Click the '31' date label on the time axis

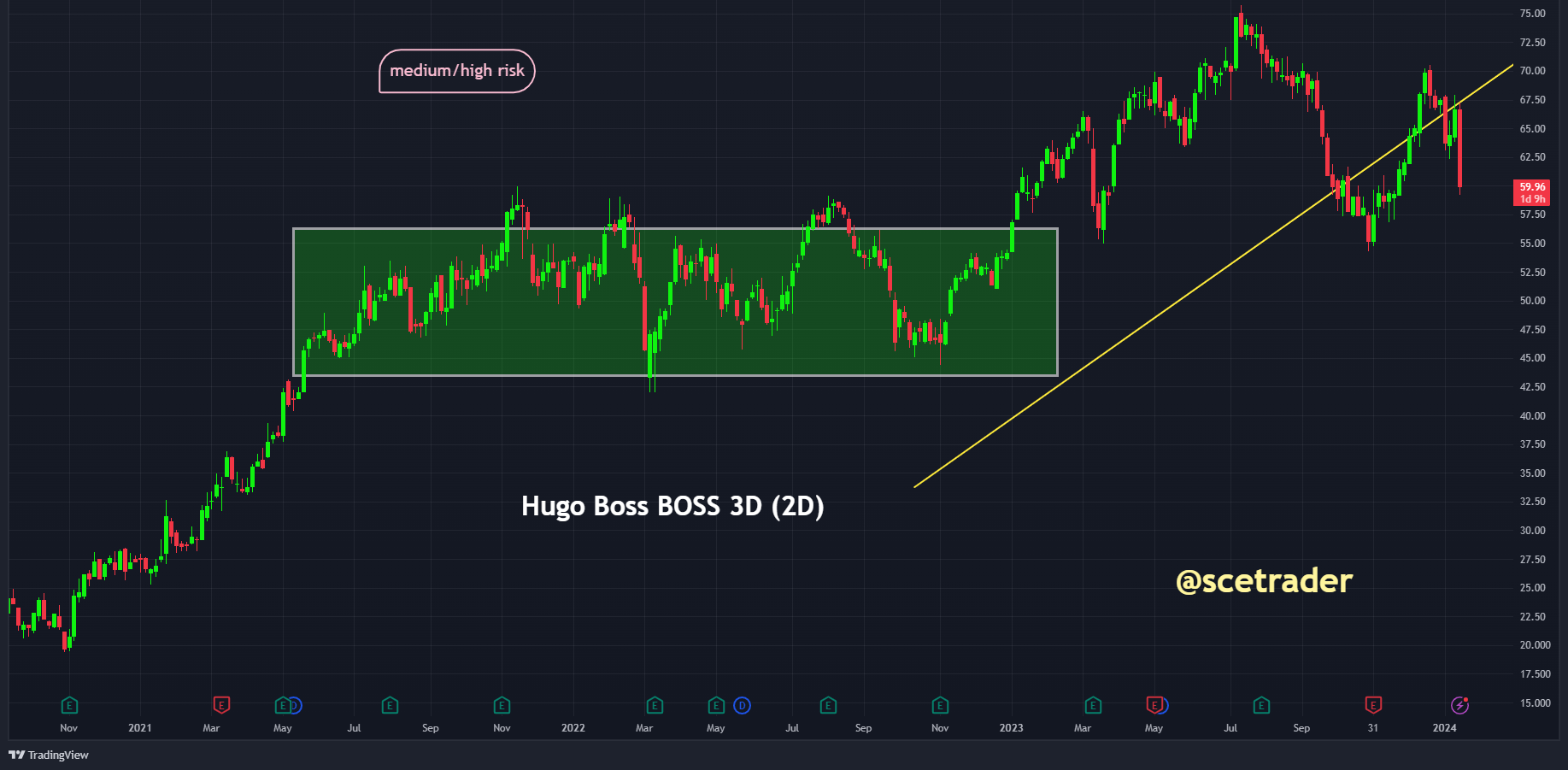(1373, 728)
